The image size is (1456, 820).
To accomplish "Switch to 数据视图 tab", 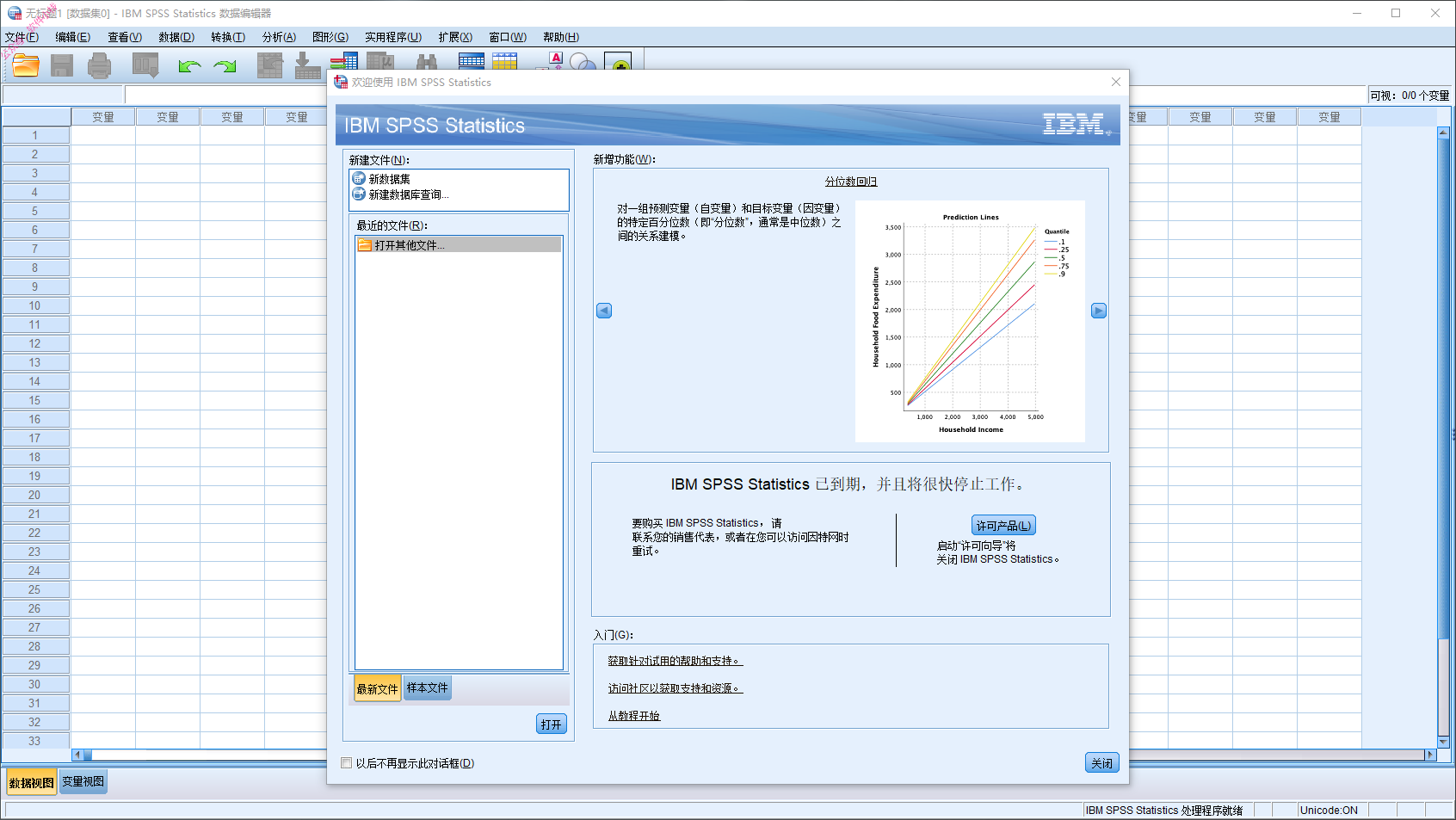I will coord(32,782).
